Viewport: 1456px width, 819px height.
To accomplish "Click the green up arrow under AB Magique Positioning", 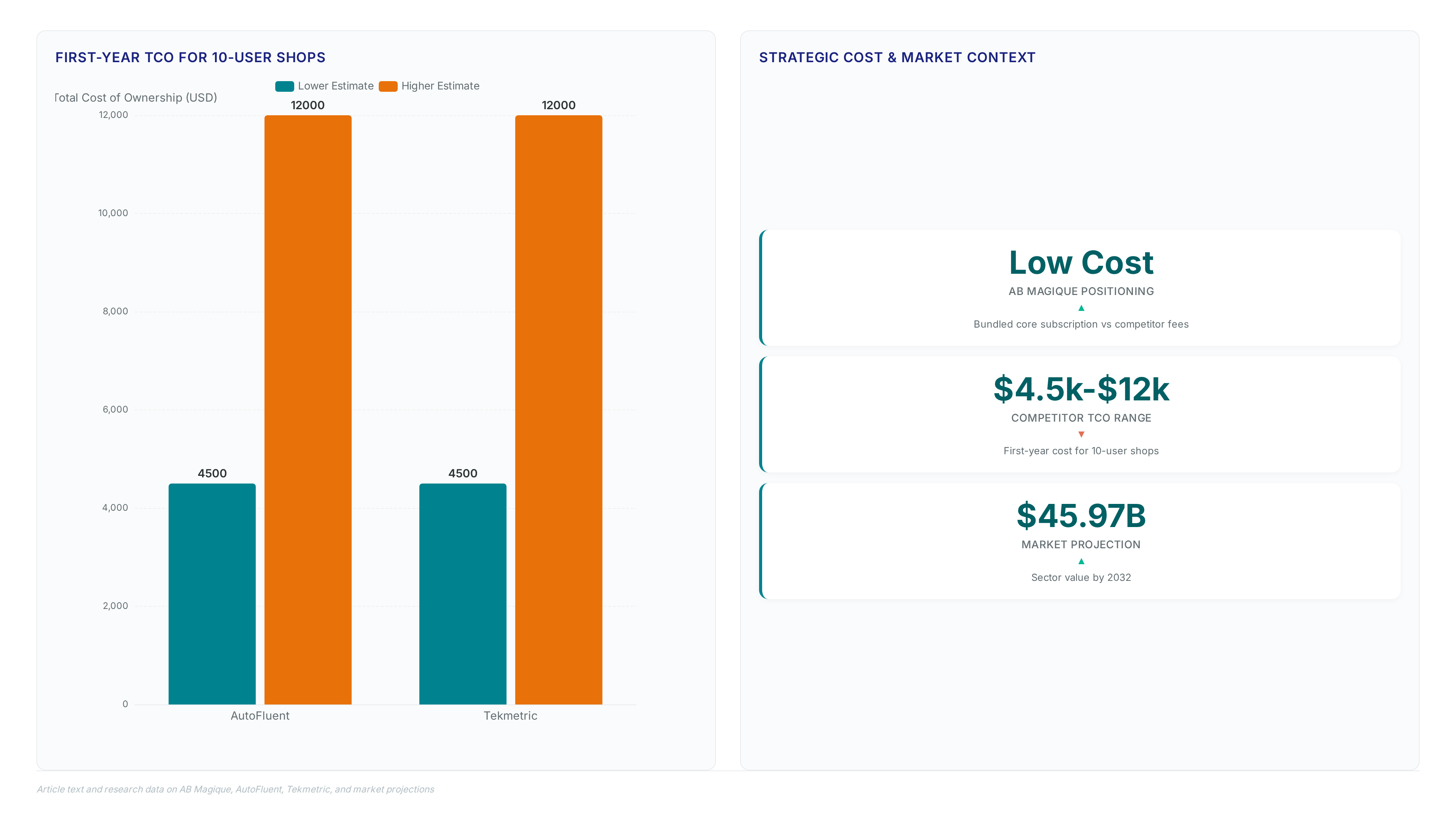I will (x=1081, y=308).
